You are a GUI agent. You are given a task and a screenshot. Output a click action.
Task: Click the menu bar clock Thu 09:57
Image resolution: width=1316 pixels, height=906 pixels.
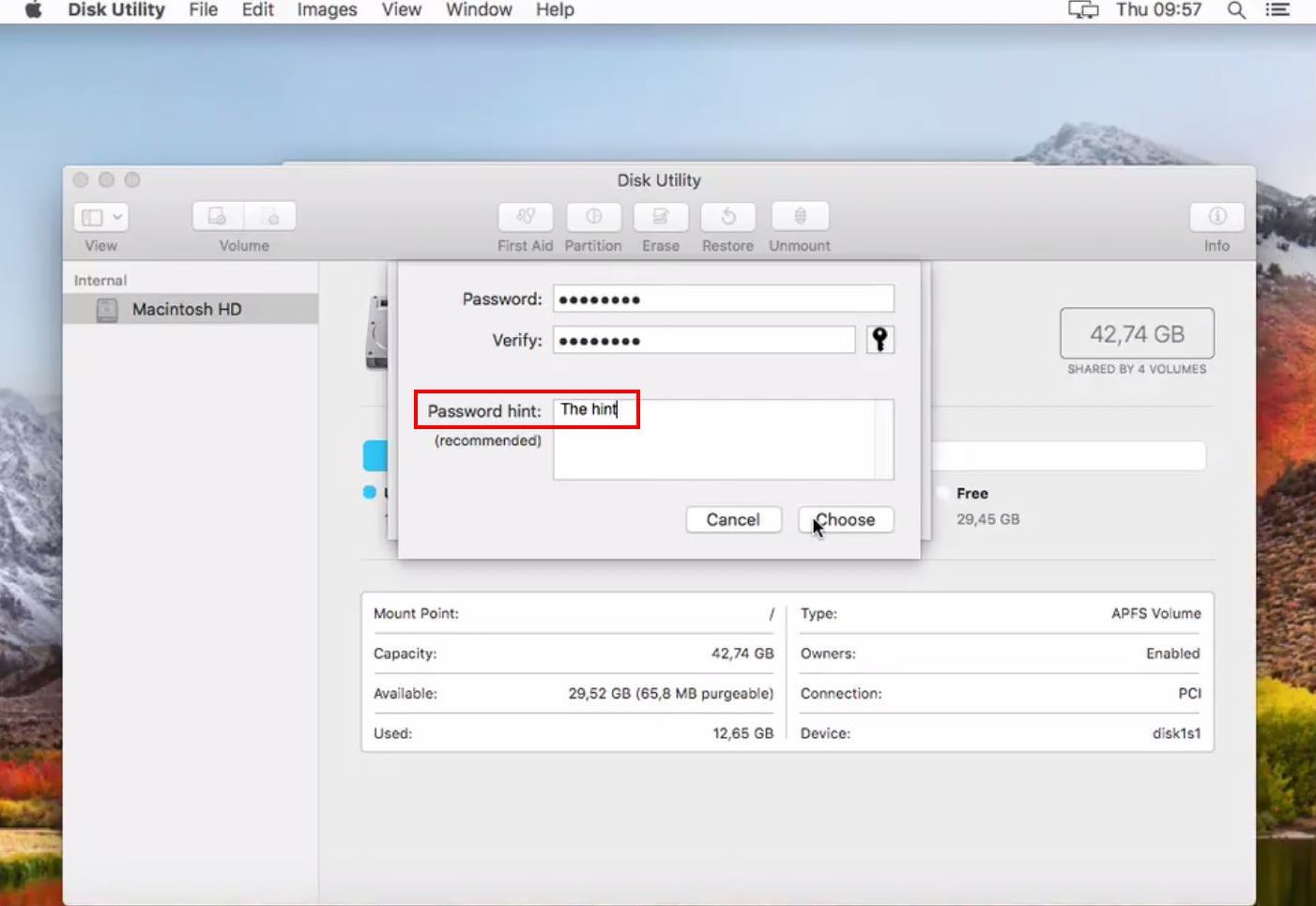1158,10
